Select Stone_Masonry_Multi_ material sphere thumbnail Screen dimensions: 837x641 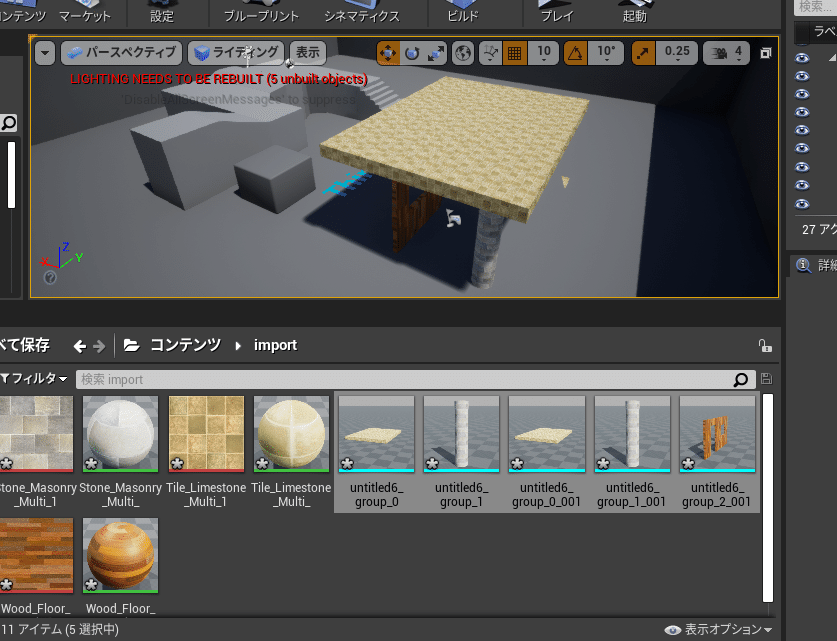[x=120, y=433]
